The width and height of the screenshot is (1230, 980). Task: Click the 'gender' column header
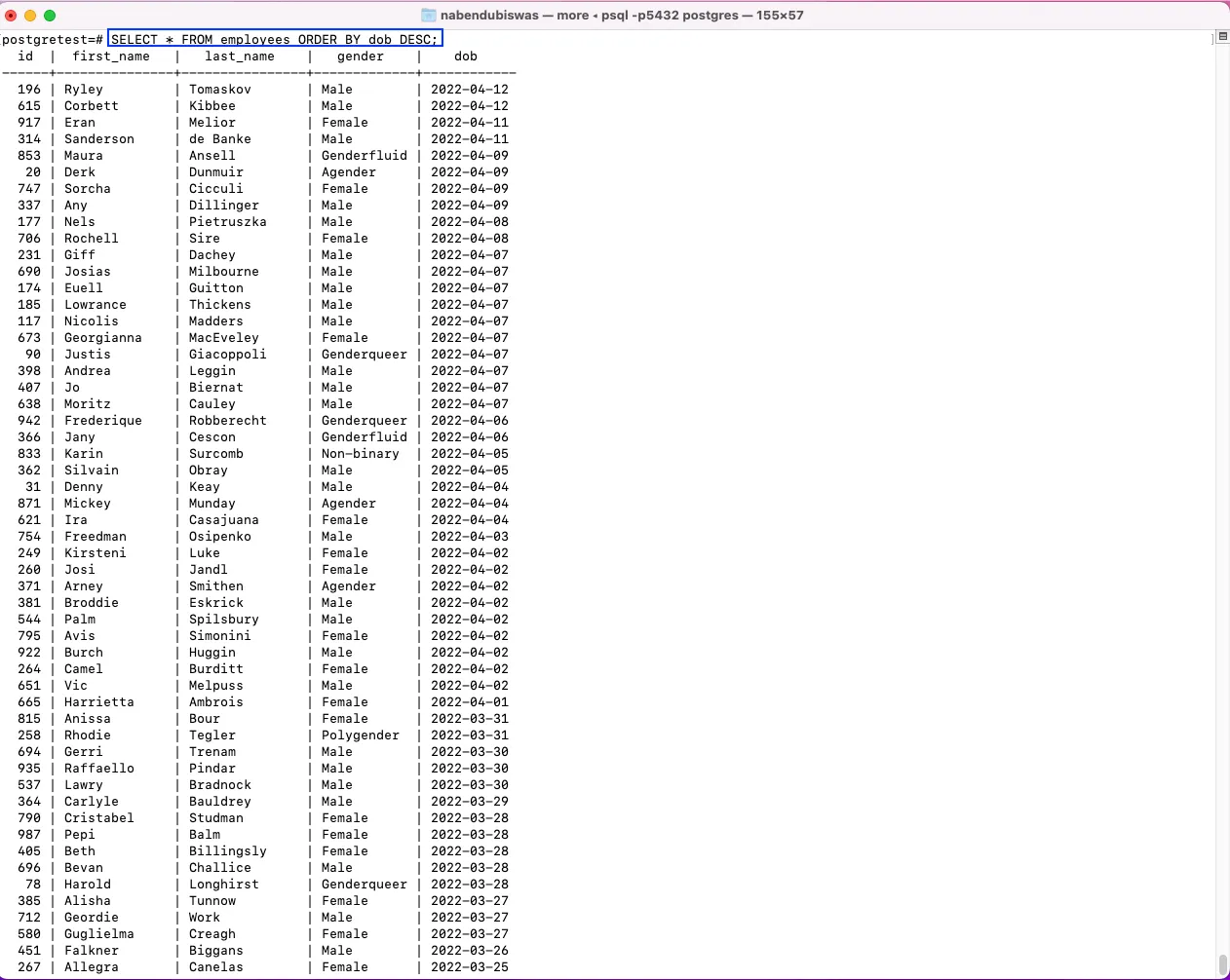tap(361, 57)
